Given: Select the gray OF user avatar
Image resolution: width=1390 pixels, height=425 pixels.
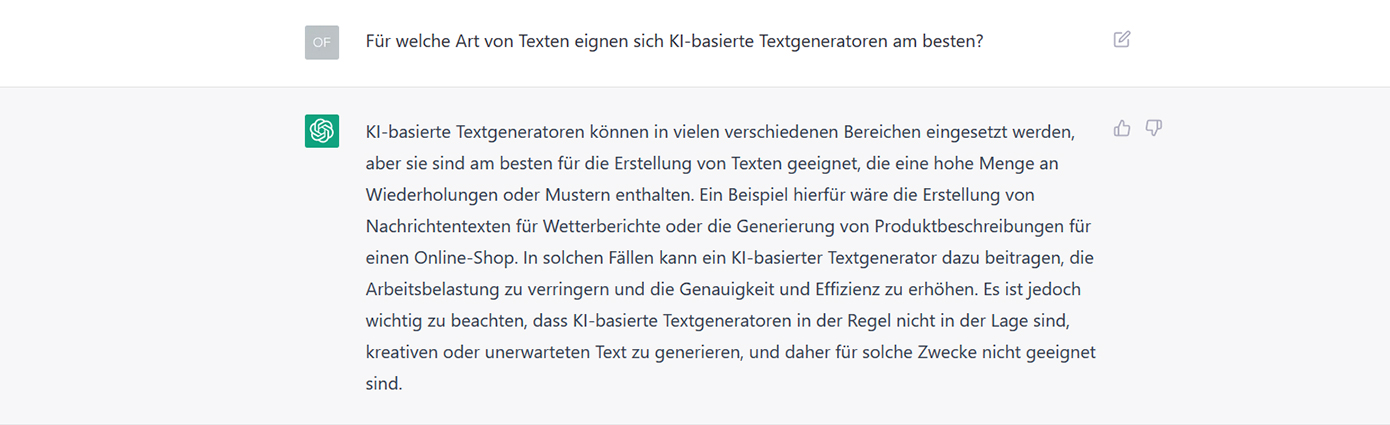Looking at the screenshot, I should (322, 42).
